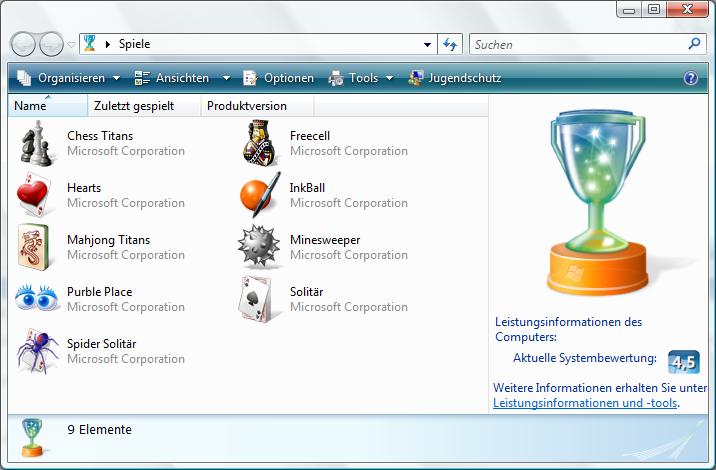Click the InkBall orange ball icon
The height and width of the screenshot is (470, 716).
coord(260,195)
